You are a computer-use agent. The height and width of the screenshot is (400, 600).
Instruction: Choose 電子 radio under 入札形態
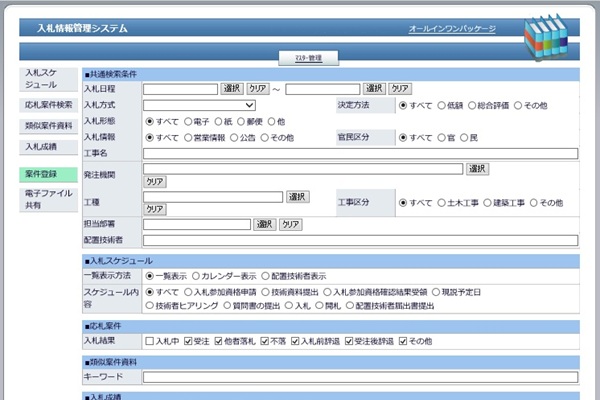187,121
